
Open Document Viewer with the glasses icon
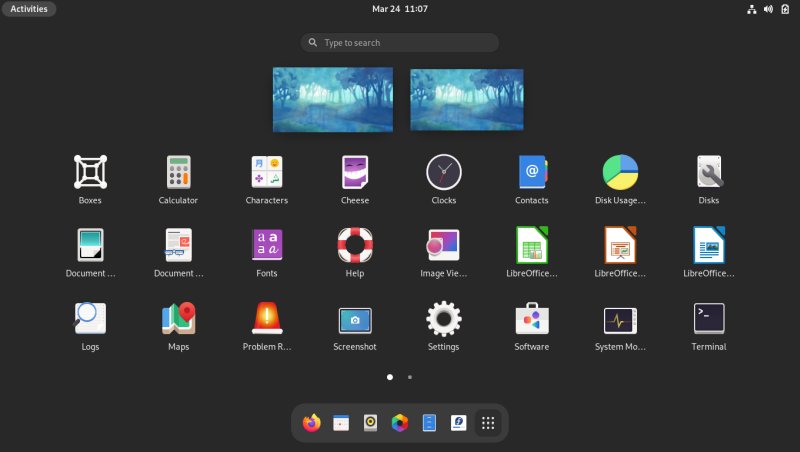coord(178,253)
